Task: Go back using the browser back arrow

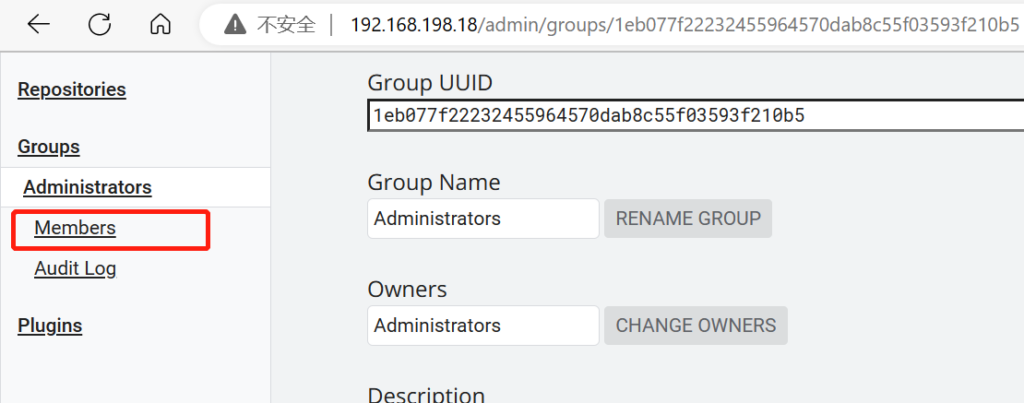Action: click(x=39, y=25)
